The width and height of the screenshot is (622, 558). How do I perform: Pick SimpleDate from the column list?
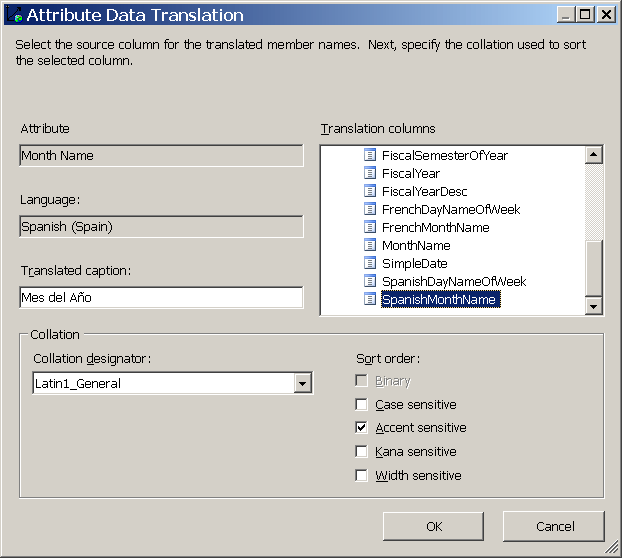[415, 263]
